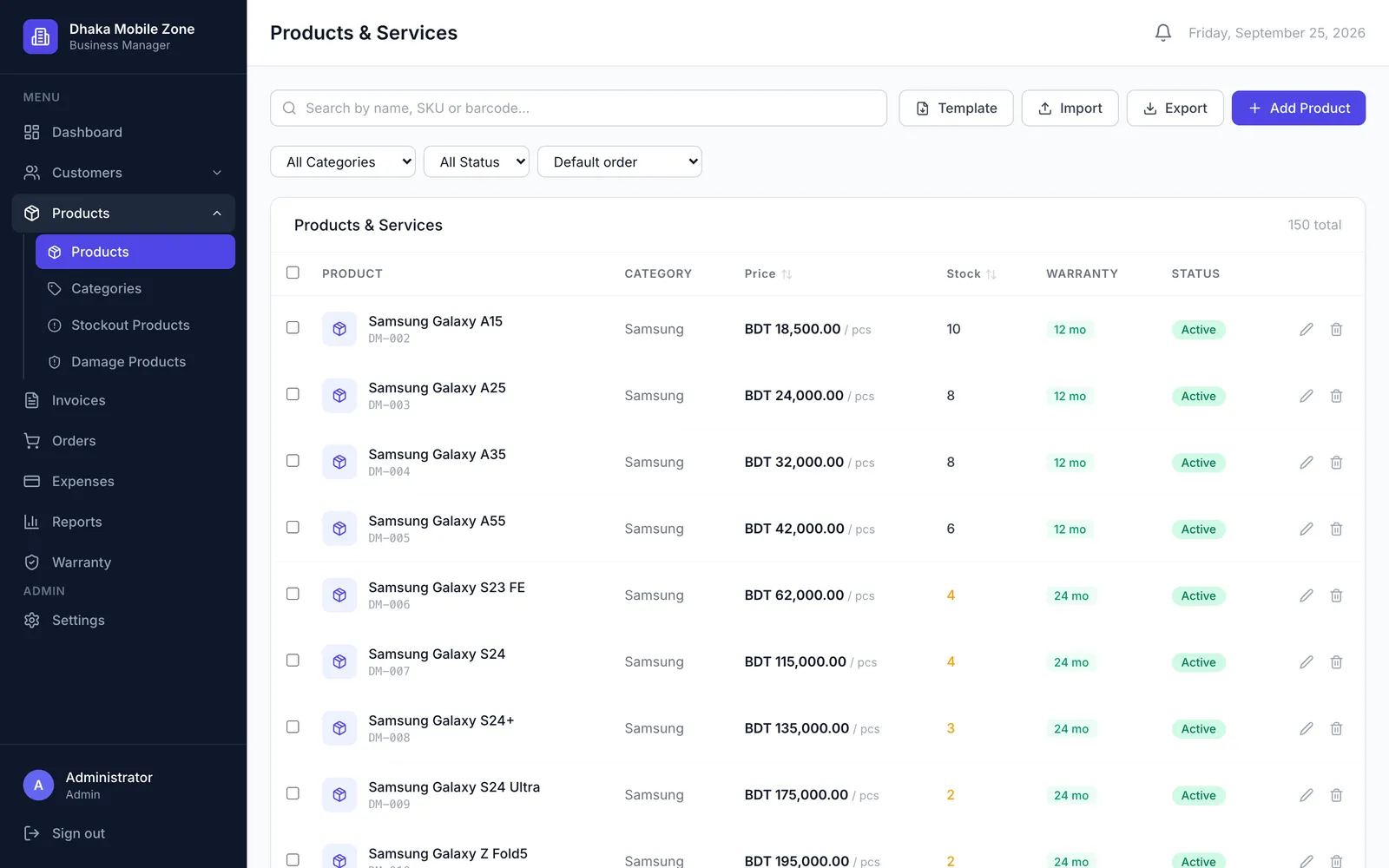Toggle the select-all checkbox in table header

pos(293,273)
